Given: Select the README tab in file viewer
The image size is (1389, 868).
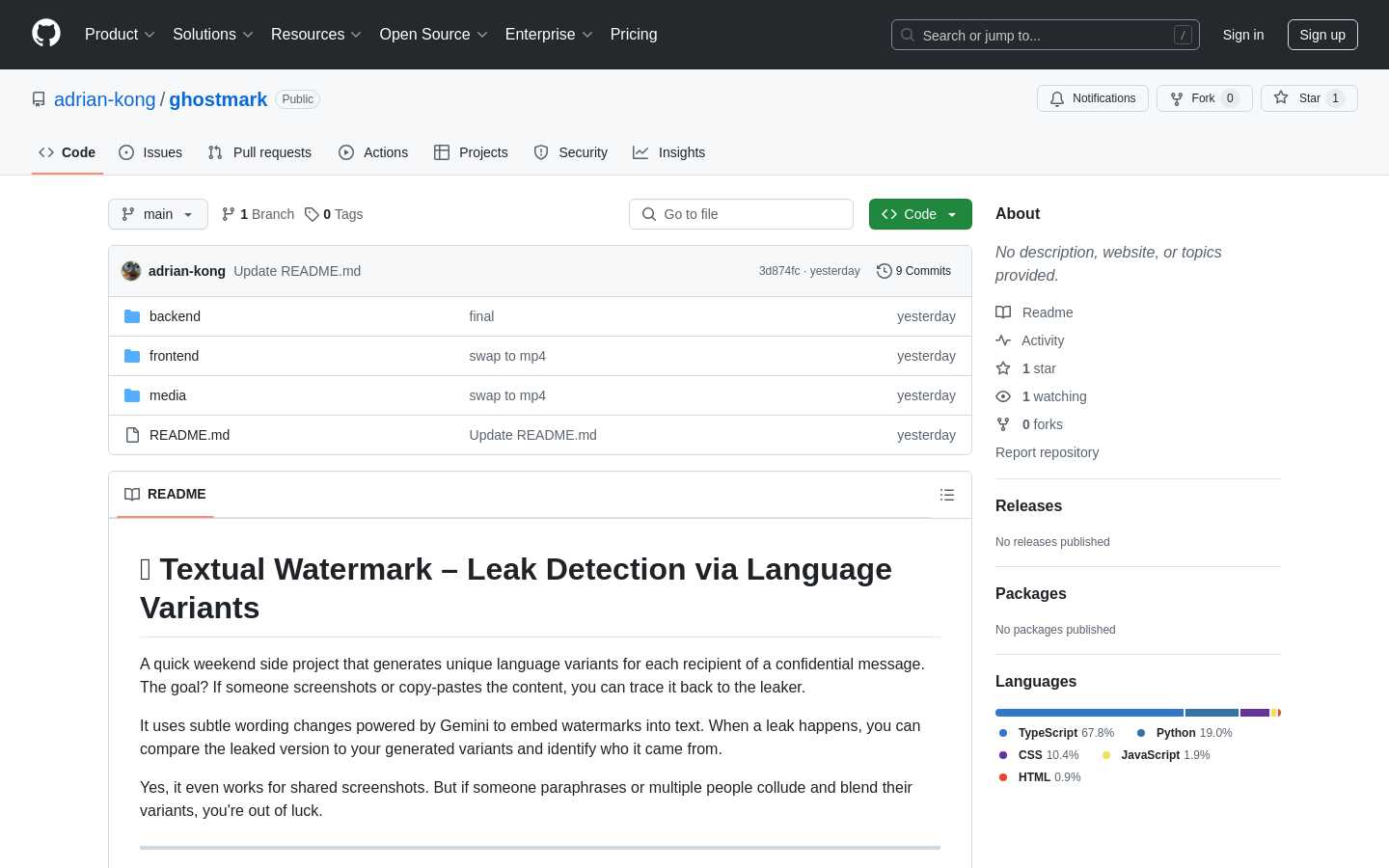Looking at the screenshot, I should (x=165, y=494).
